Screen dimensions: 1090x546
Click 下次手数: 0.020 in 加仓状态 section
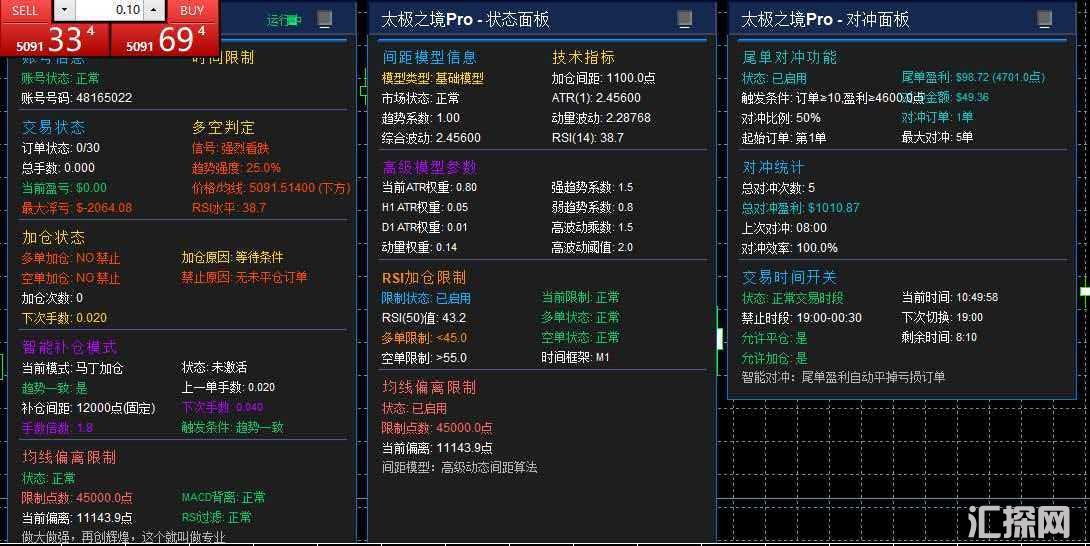pyautogui.click(x=64, y=318)
